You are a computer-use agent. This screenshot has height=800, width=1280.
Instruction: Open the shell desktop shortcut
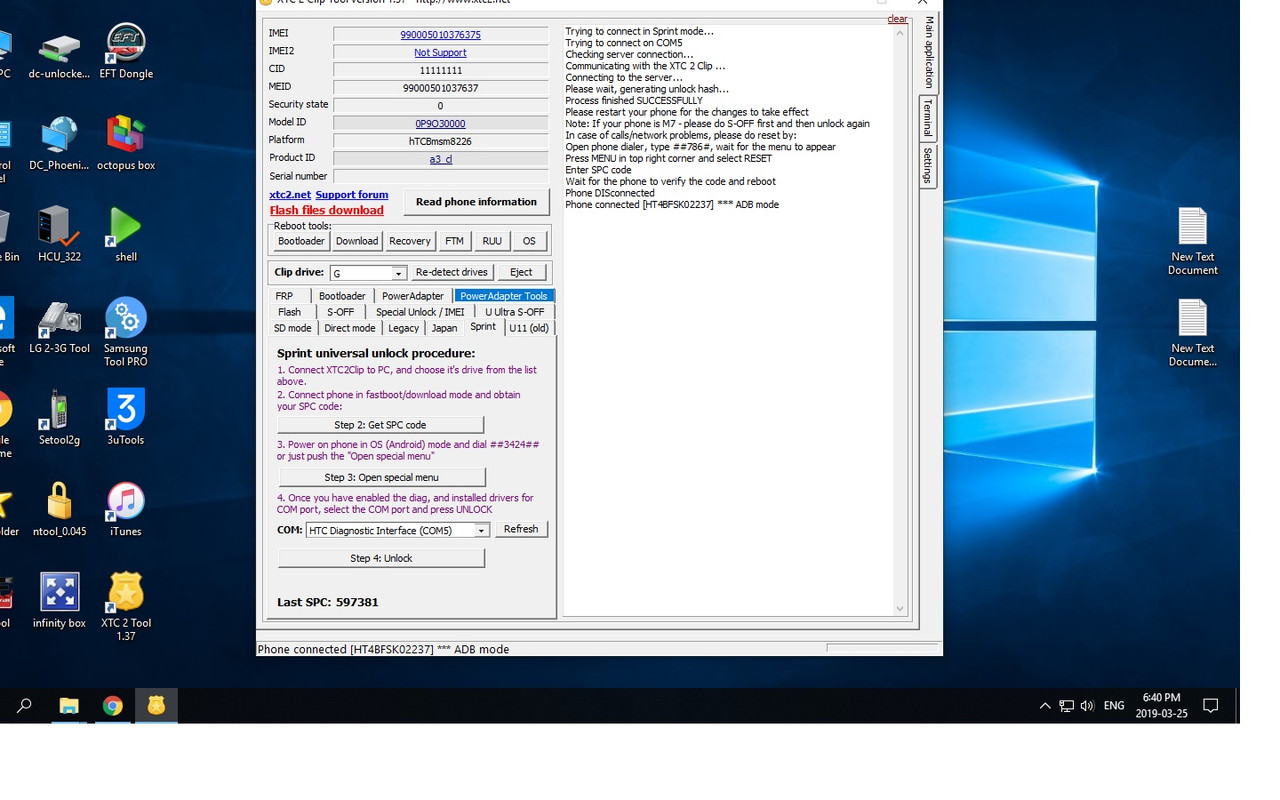coord(126,235)
